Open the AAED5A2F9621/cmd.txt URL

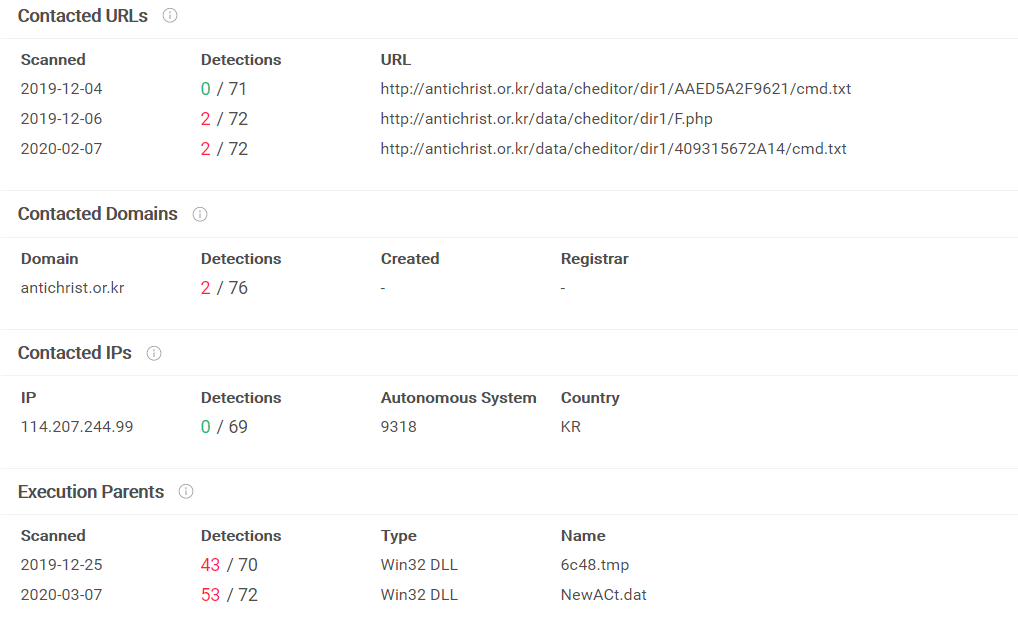pos(615,89)
